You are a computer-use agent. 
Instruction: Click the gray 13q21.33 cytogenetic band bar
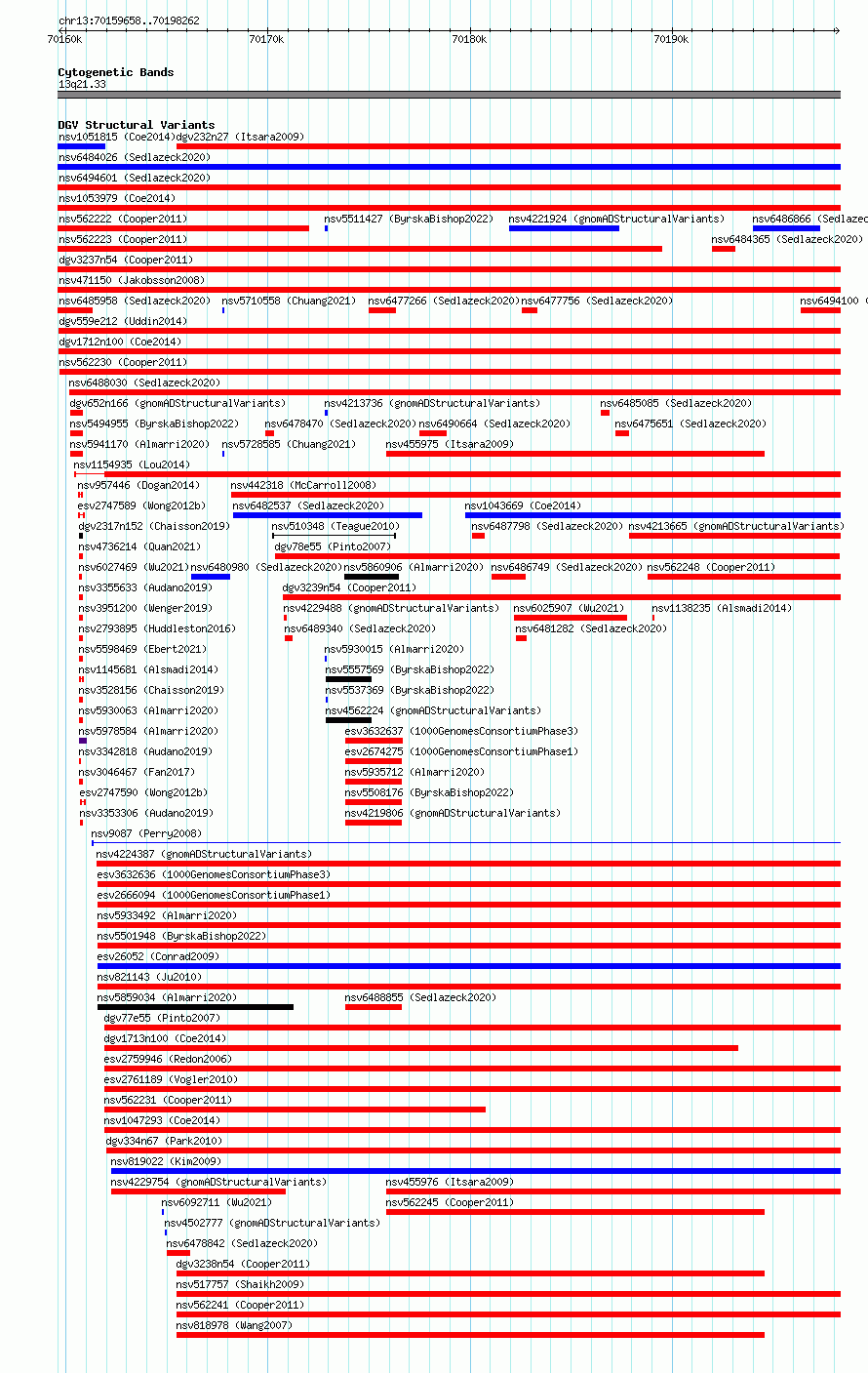(x=450, y=95)
